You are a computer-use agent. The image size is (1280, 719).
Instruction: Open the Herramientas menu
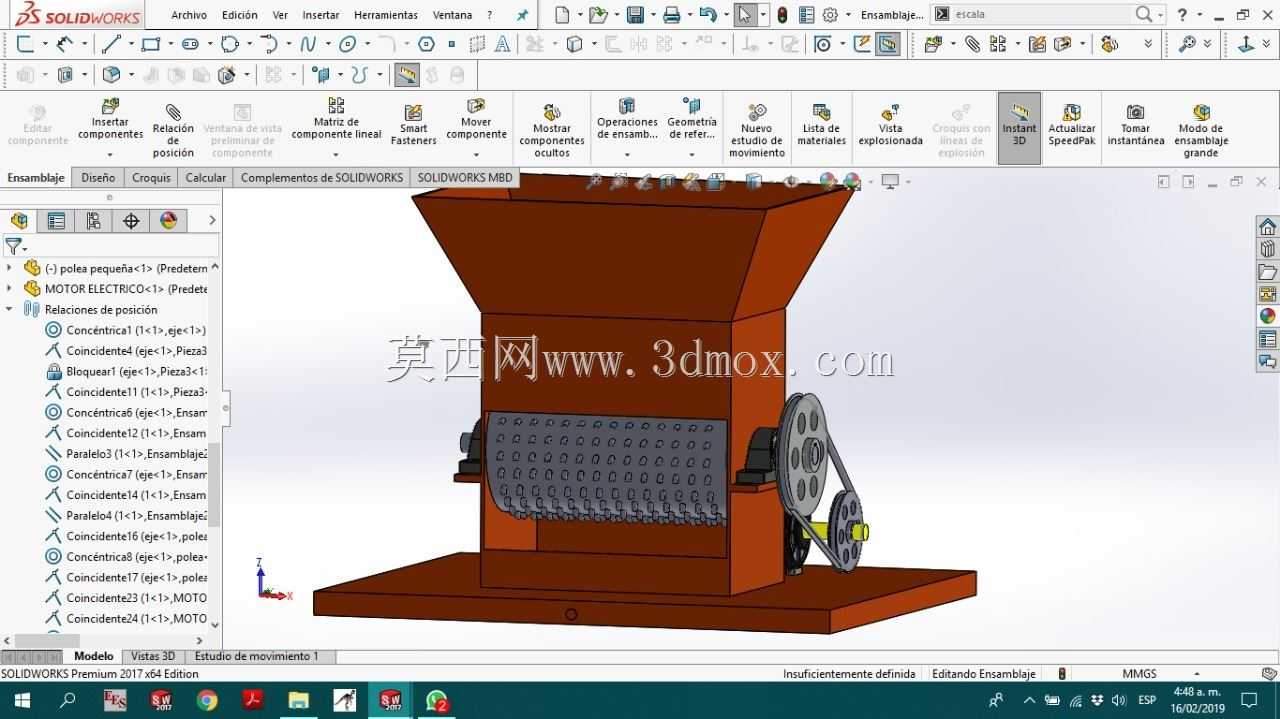pyautogui.click(x=386, y=15)
